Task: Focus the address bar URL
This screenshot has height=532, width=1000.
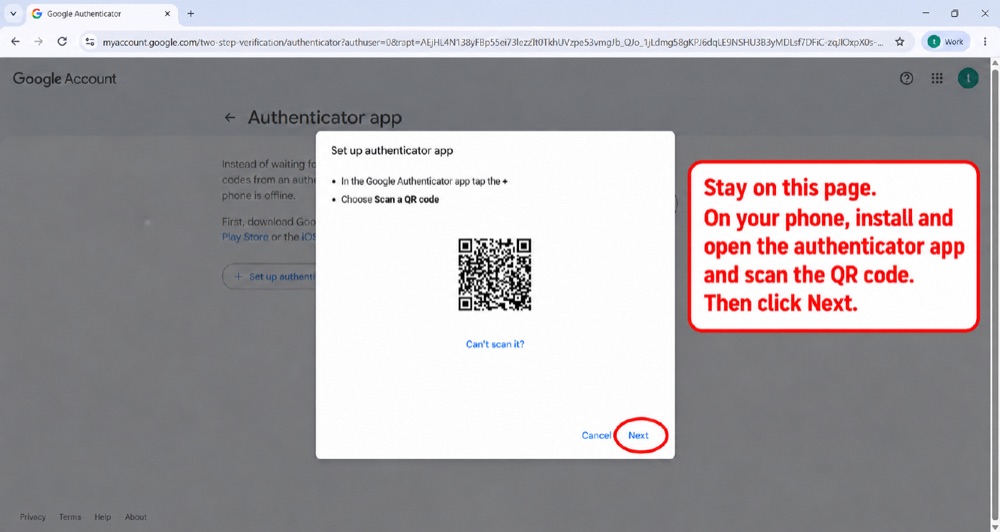Action: pos(493,42)
